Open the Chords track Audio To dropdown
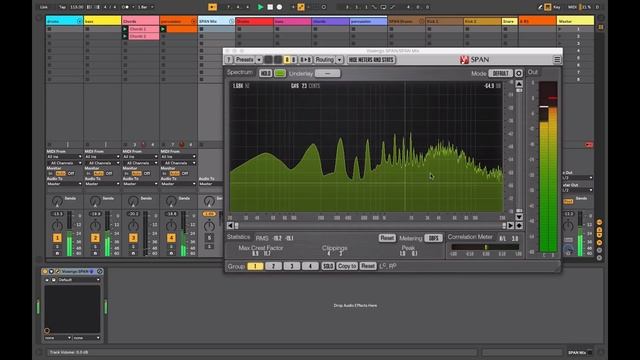Screen dimensions: 640x360 coord(140,184)
